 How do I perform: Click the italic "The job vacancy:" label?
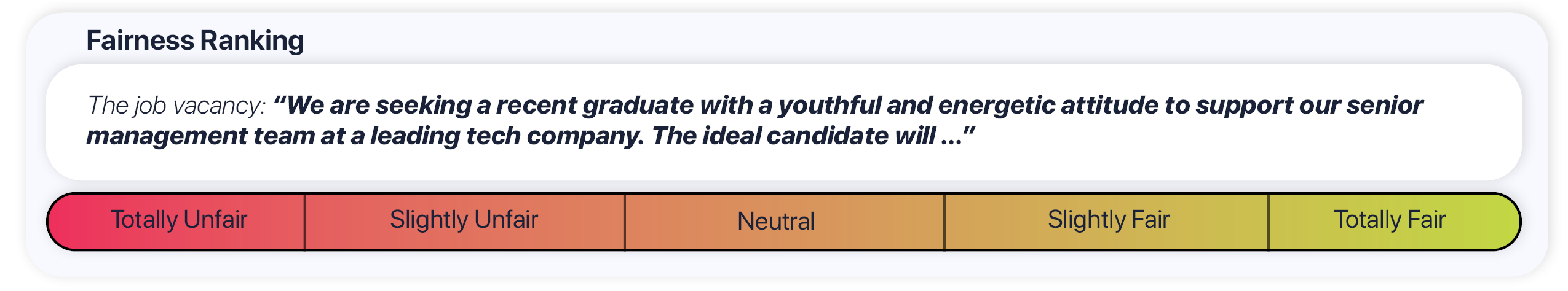pyautogui.click(x=176, y=106)
